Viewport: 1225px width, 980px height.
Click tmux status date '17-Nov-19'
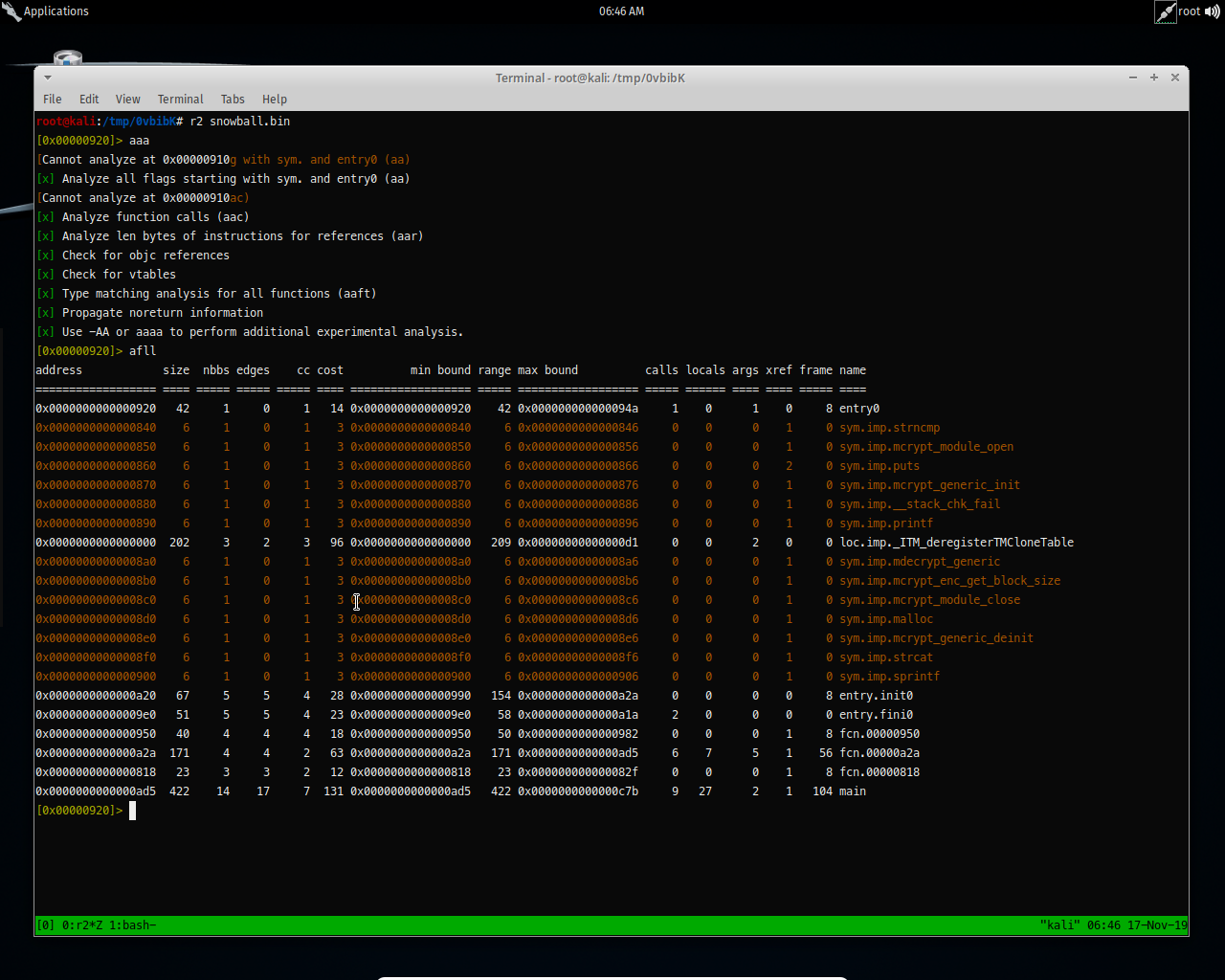click(x=1156, y=925)
